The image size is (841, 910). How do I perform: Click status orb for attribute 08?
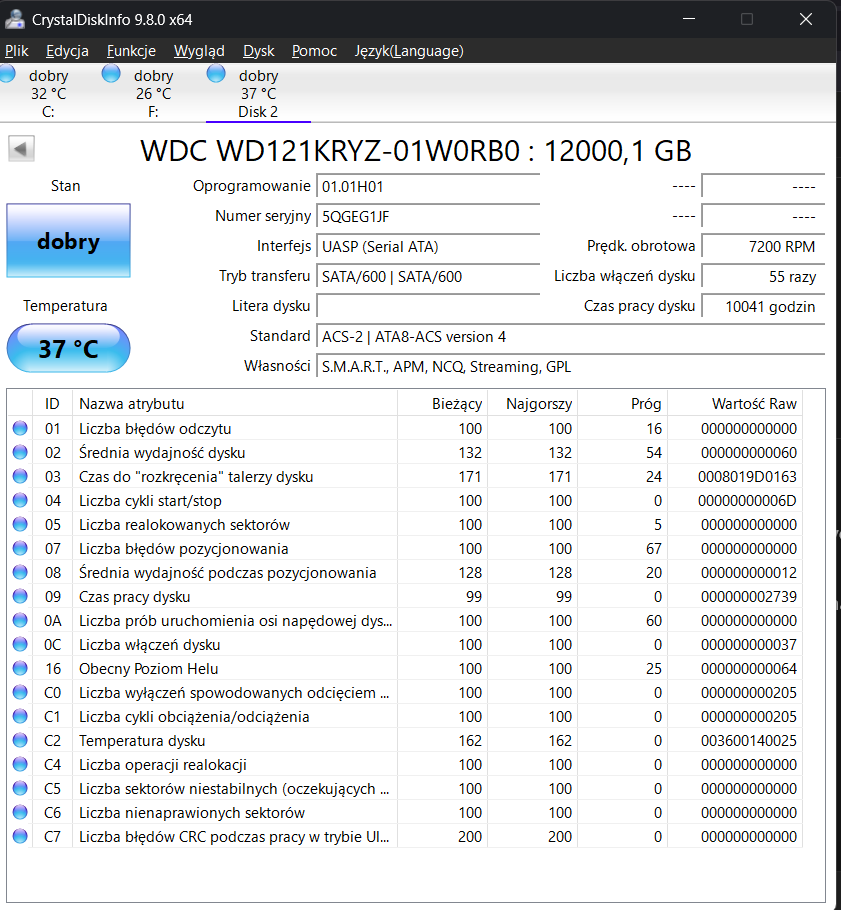click(20, 572)
